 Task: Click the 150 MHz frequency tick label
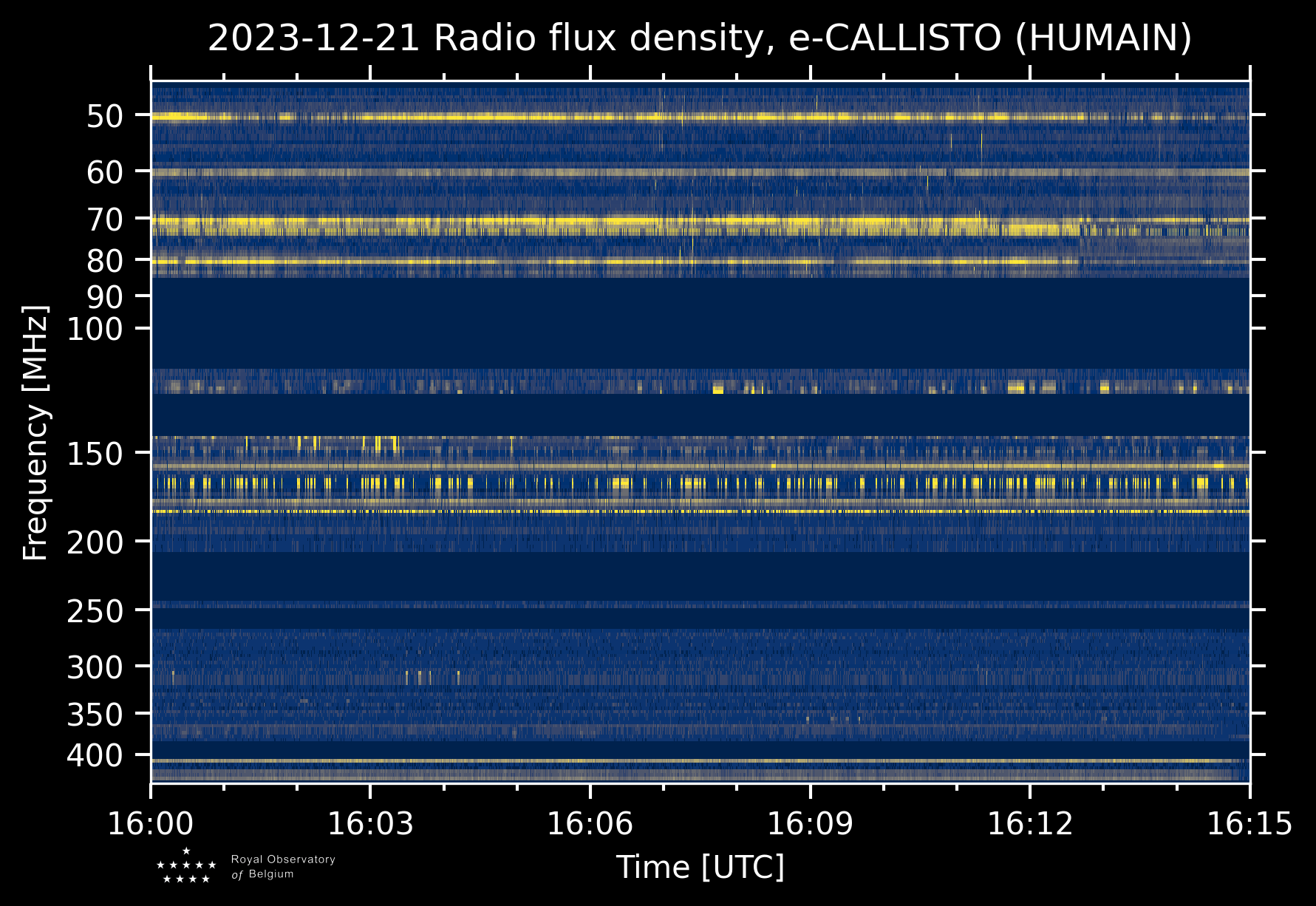pos(95,454)
